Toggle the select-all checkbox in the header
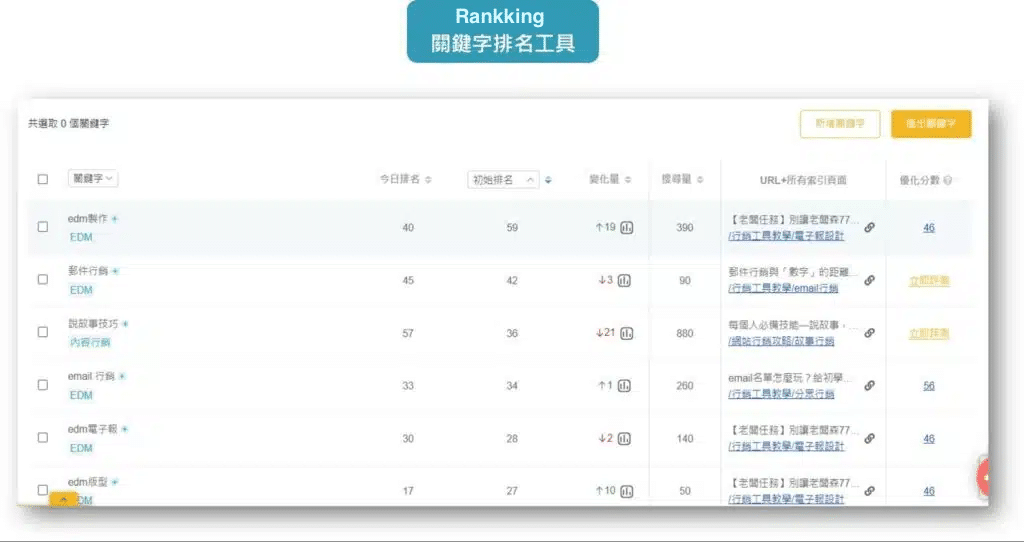This screenshot has height=542, width=1024. [x=43, y=180]
